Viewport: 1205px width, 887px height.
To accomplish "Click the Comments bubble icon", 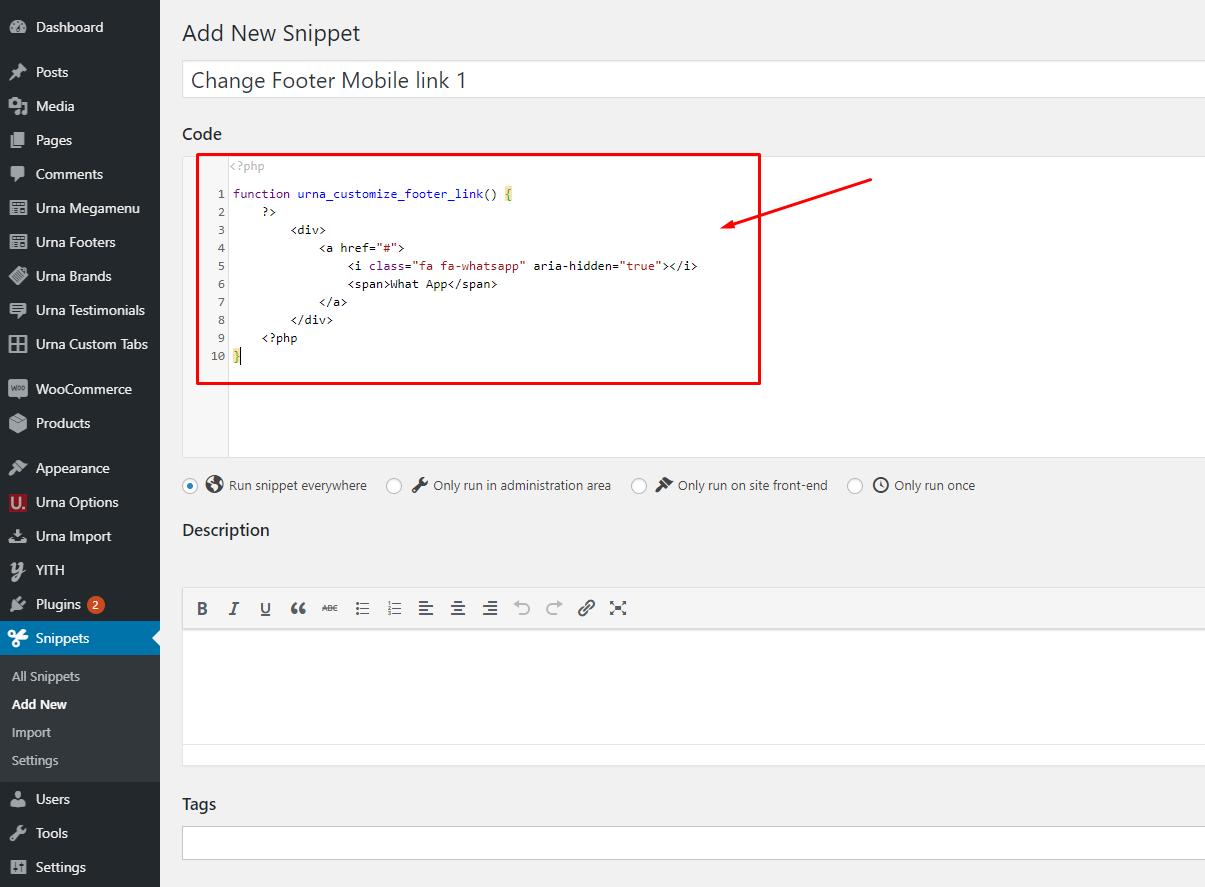I will tap(18, 174).
